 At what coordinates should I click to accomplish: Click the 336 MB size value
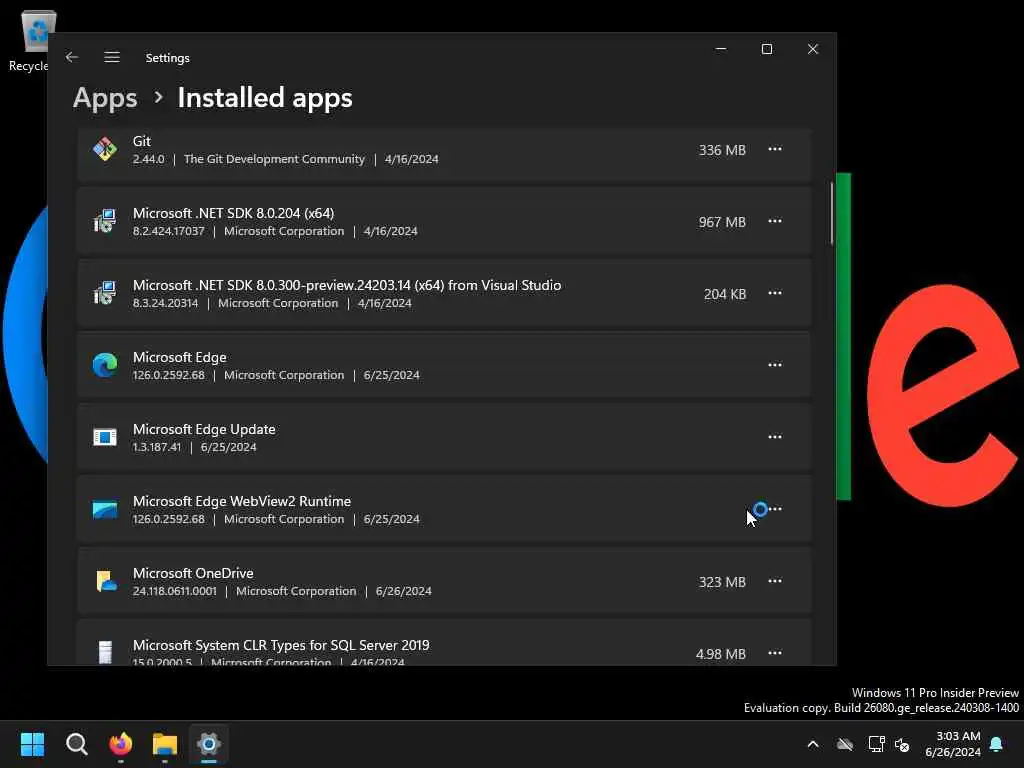pos(722,150)
